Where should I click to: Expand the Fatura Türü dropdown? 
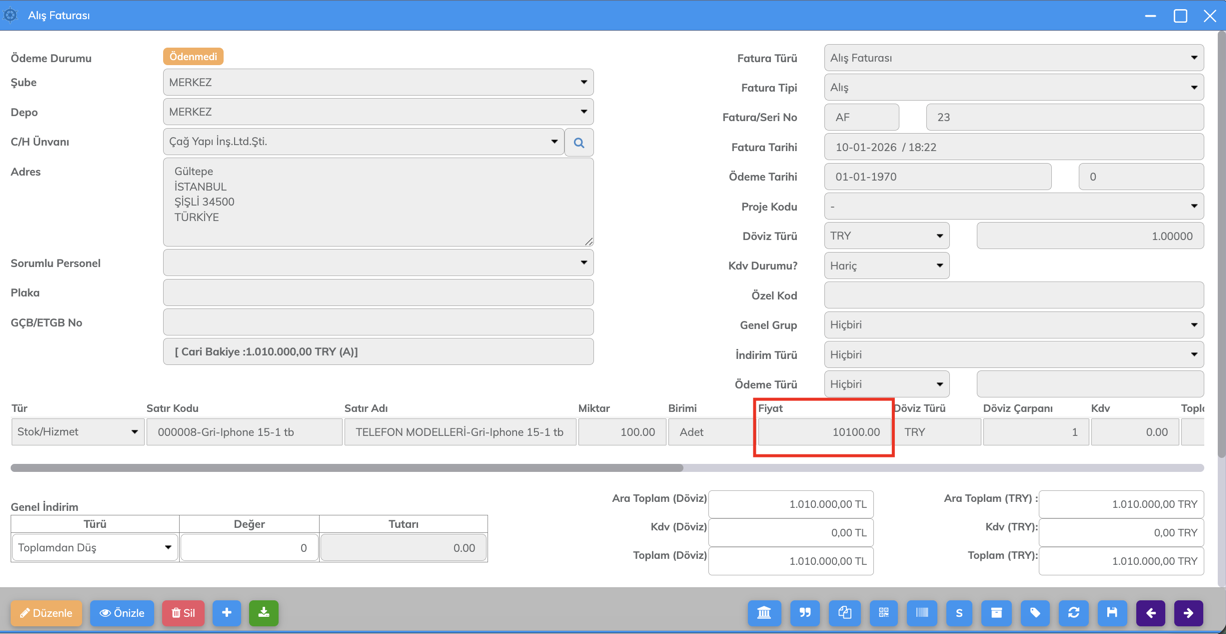click(x=1013, y=58)
